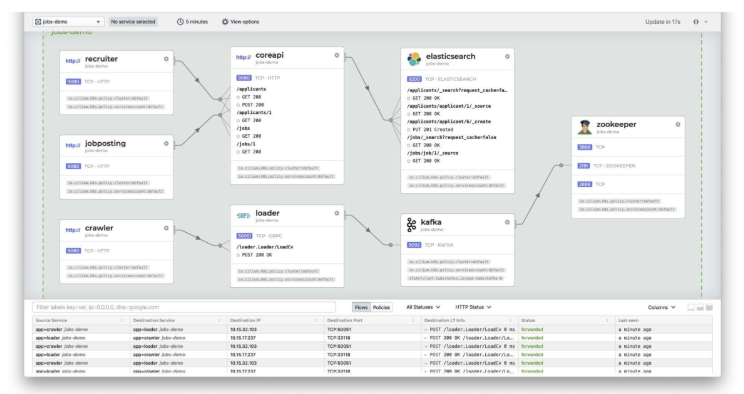Click the /applicants/1 endpoint in coreapi
This screenshot has width=744, height=394.
coord(254,113)
